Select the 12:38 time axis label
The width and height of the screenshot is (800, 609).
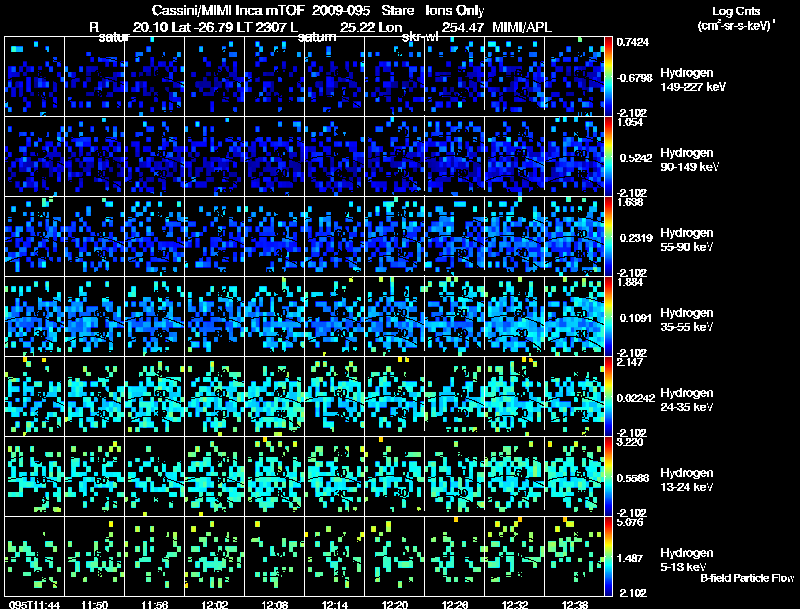(x=574, y=605)
